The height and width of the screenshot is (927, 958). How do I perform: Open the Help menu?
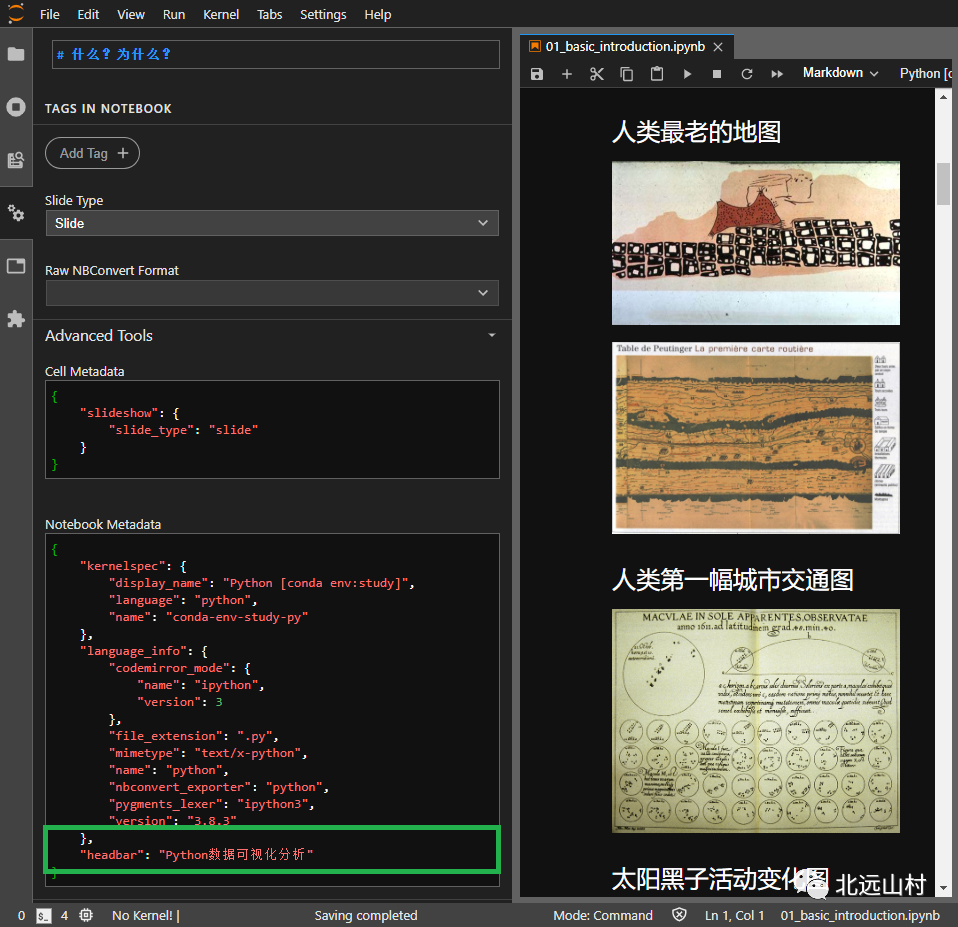(378, 14)
